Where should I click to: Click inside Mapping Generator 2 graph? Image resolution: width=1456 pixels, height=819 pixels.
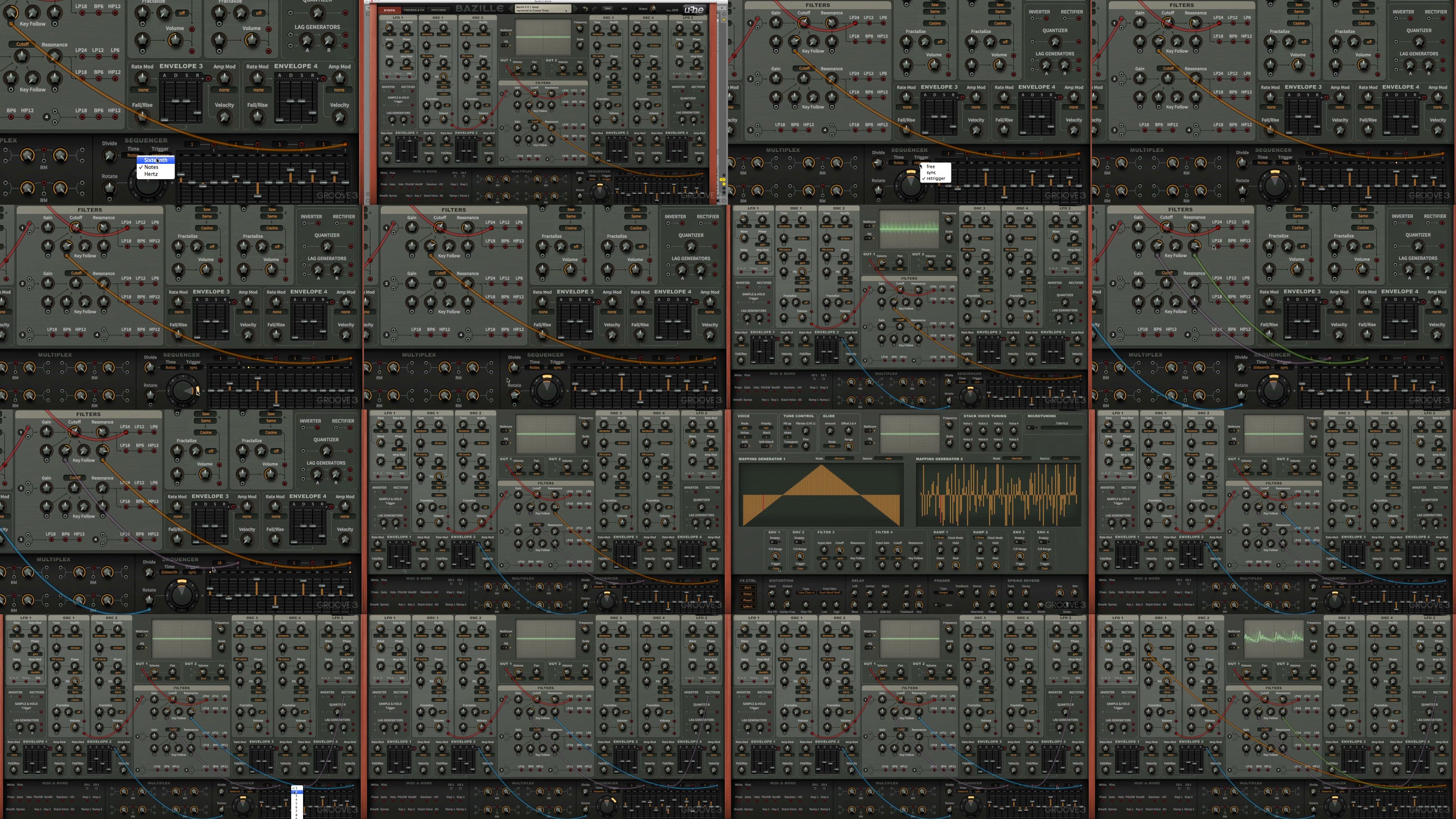999,495
